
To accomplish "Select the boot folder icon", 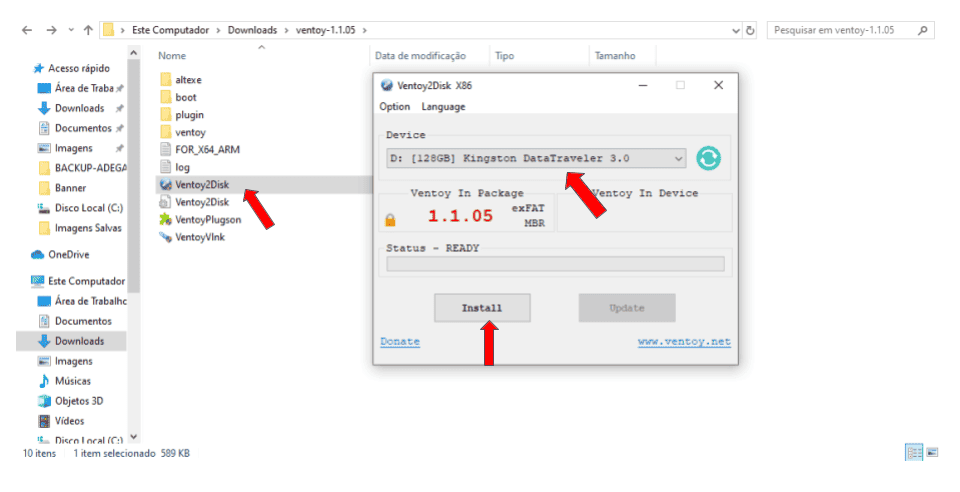I will pos(165,97).
